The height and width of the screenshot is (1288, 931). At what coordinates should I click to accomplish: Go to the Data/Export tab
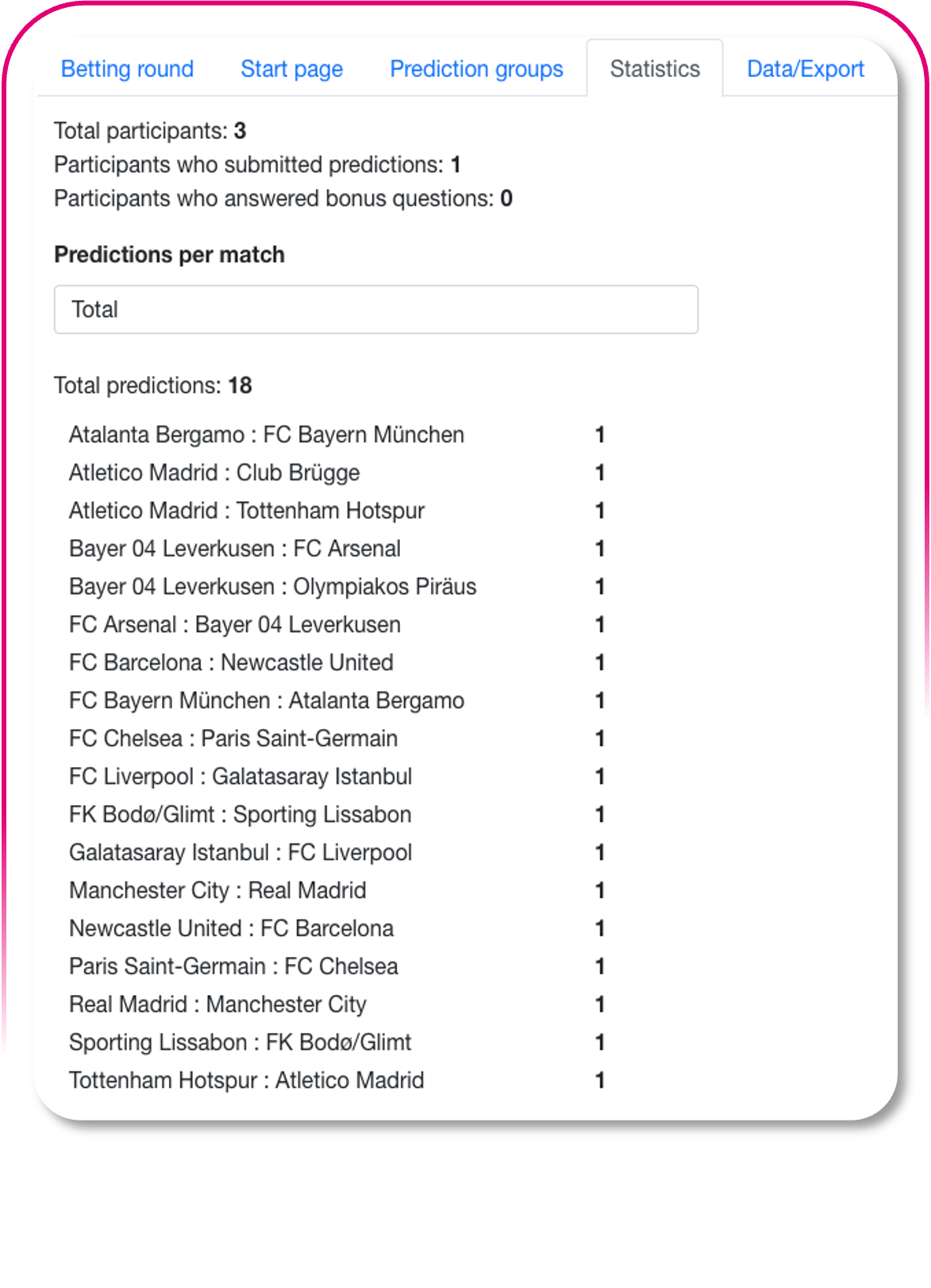(x=805, y=69)
